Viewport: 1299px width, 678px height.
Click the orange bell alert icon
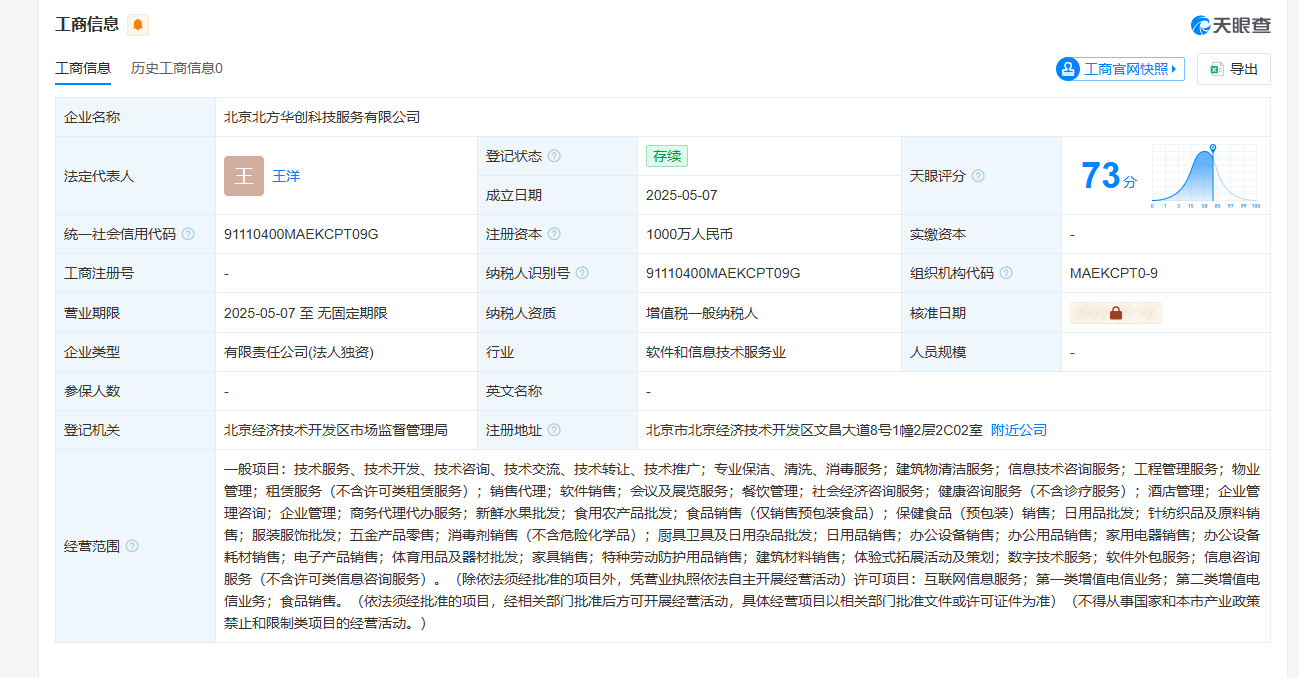coord(138,25)
